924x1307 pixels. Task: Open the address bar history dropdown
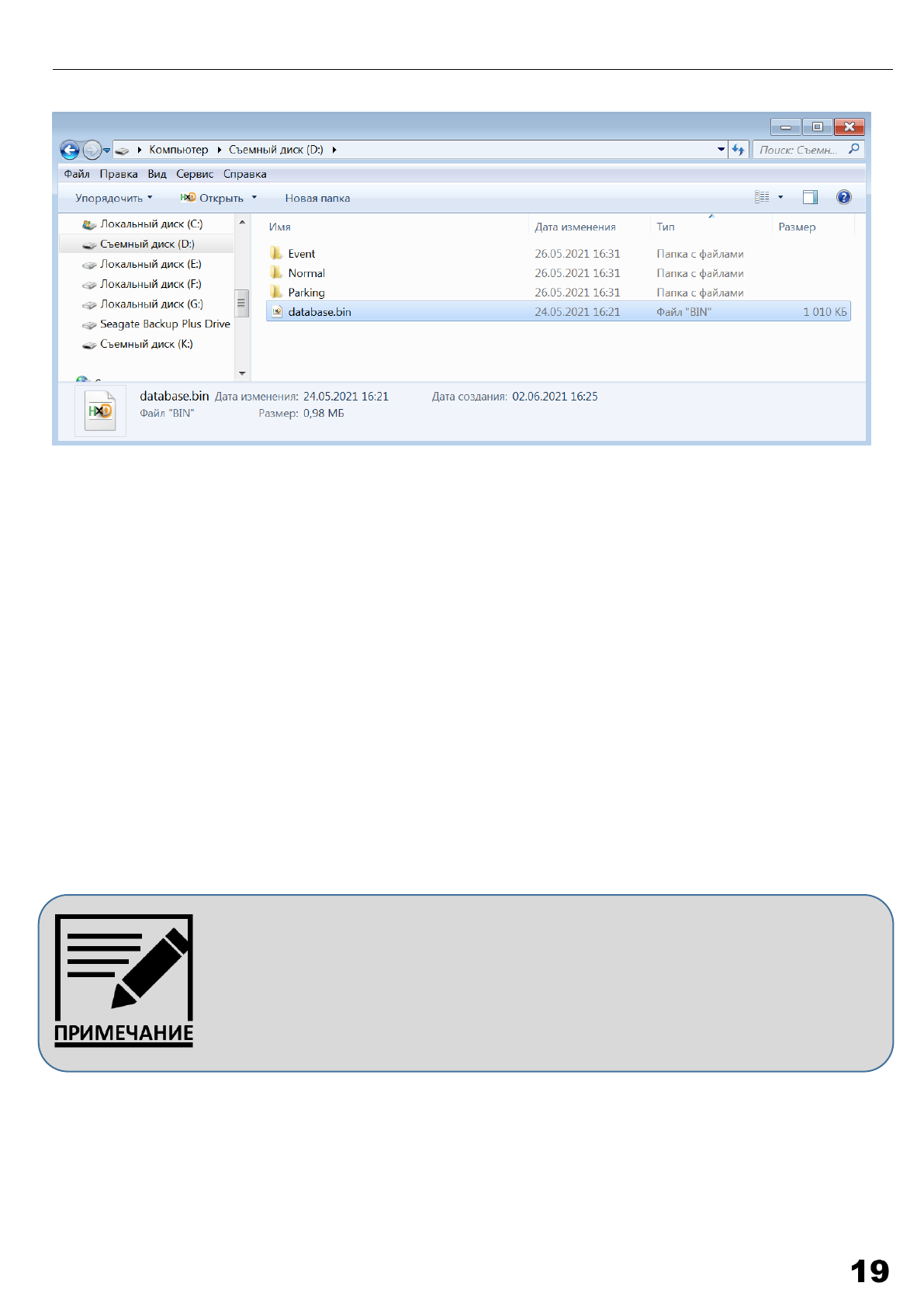[722, 150]
